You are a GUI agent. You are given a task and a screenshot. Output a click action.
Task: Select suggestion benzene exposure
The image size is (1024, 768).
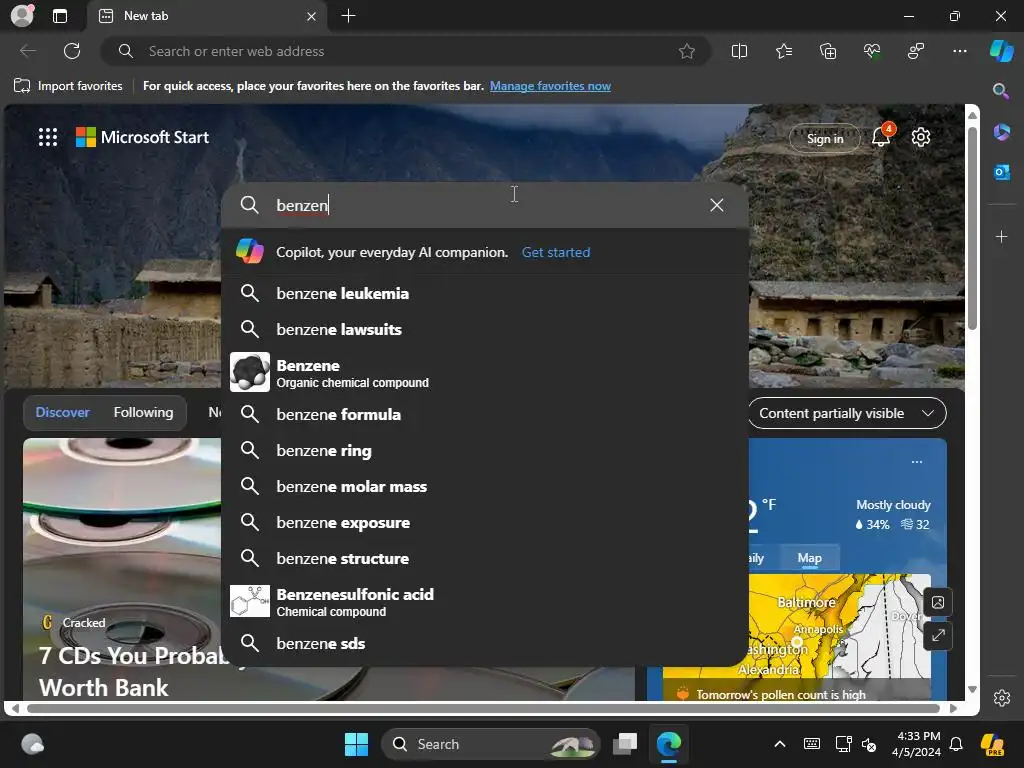coord(485,522)
